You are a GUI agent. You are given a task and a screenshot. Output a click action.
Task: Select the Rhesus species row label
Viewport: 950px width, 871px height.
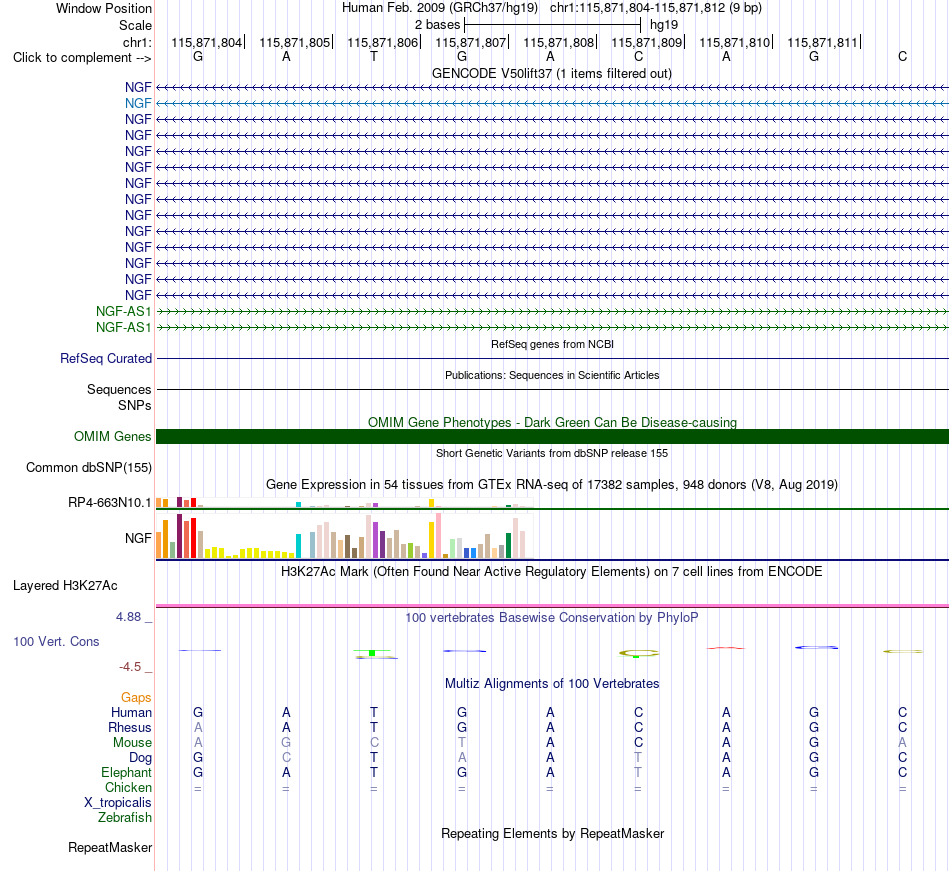tap(130, 727)
